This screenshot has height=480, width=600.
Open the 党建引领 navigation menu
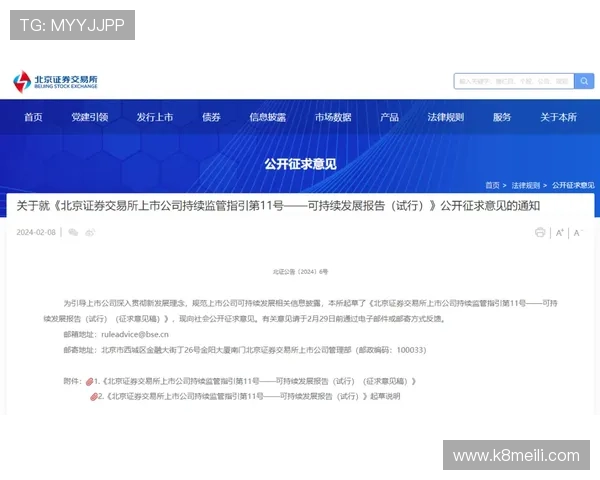(90, 117)
